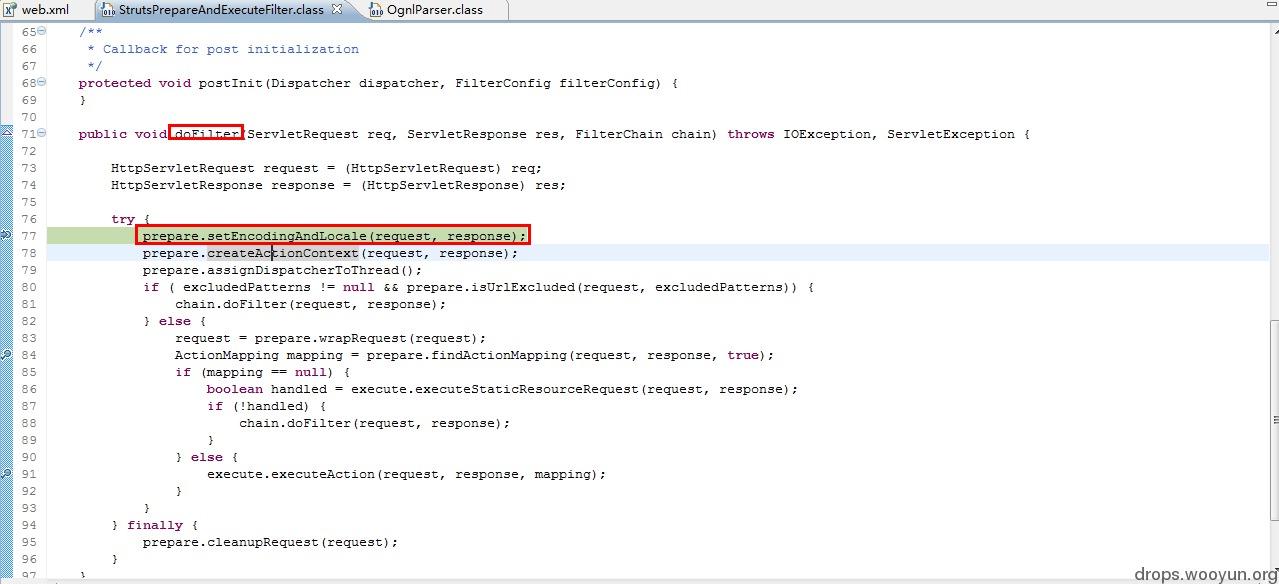1279x584 pixels.
Task: Click the current instruction pointer at line 77
Action: [x=6, y=235]
